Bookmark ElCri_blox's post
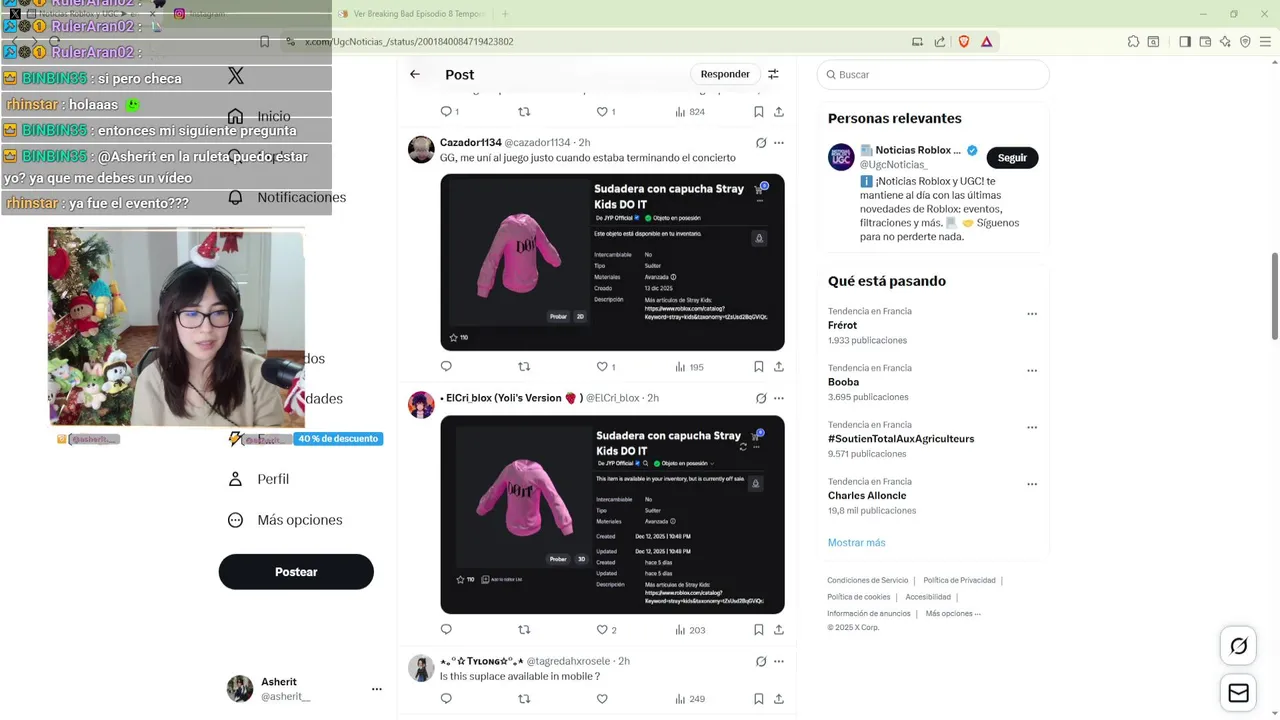Viewport: 1280px width, 720px height. coord(759,630)
